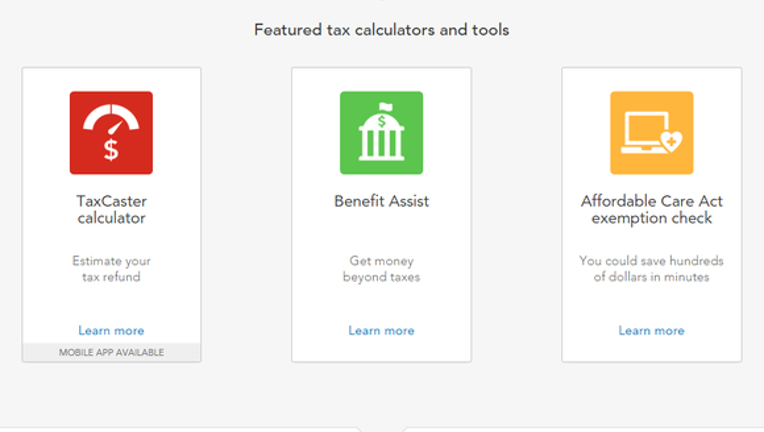
Task: Click the gauge needle in the TaxCaster icon
Action: [115, 128]
